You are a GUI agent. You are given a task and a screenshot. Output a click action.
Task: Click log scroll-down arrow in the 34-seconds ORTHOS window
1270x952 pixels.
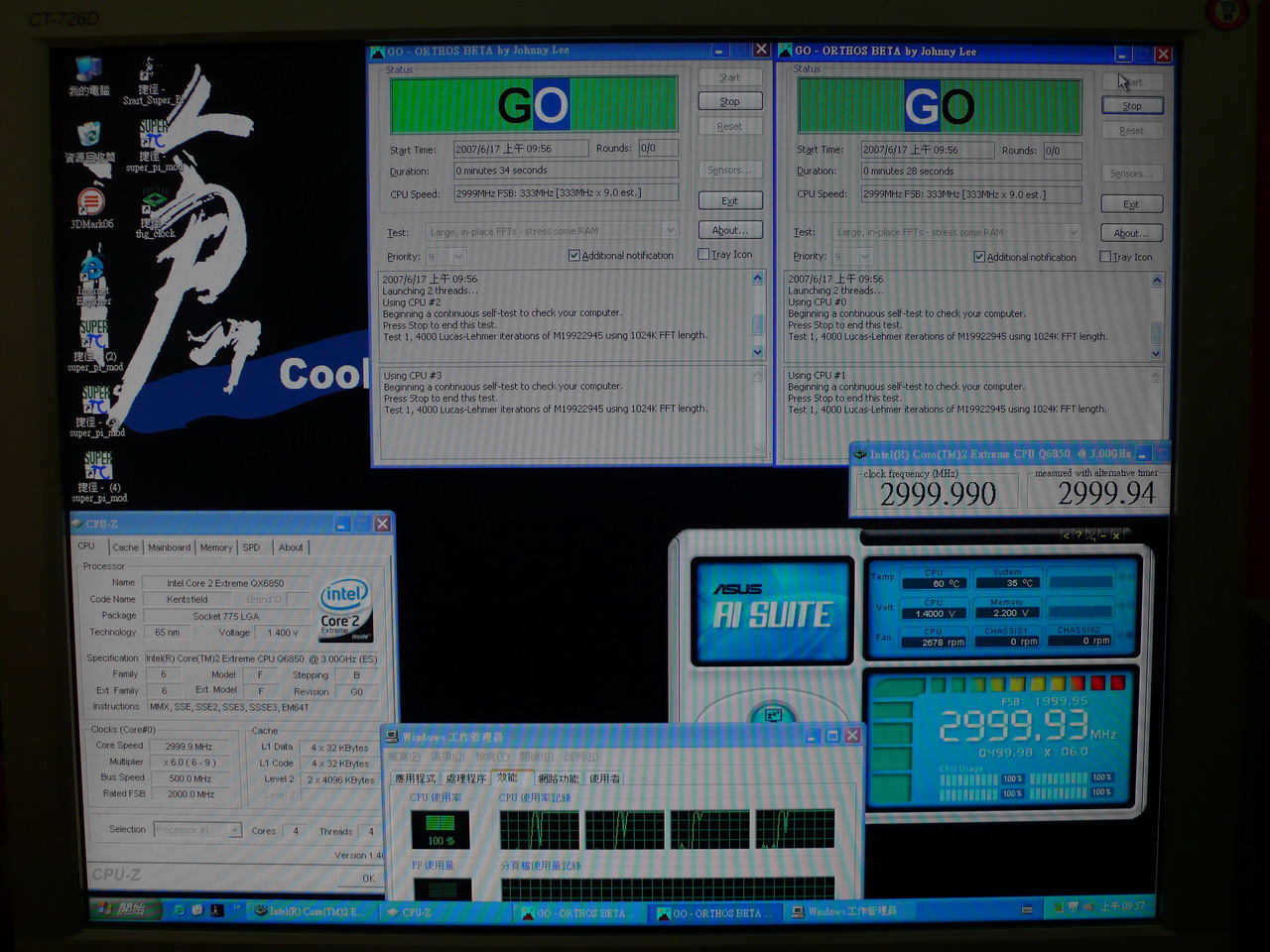coord(758,352)
